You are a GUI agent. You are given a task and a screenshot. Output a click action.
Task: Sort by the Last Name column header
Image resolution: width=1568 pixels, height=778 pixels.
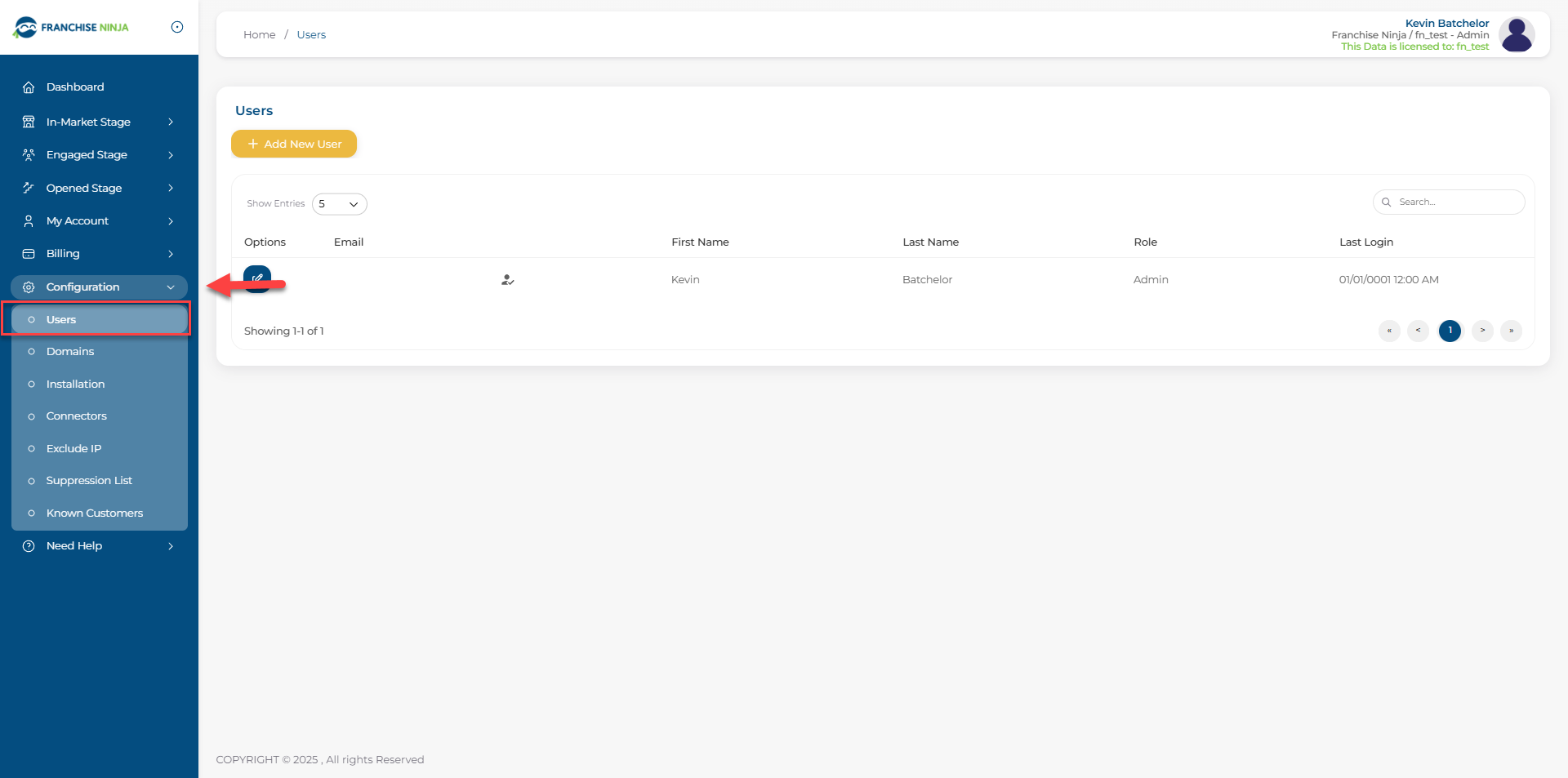coord(930,242)
